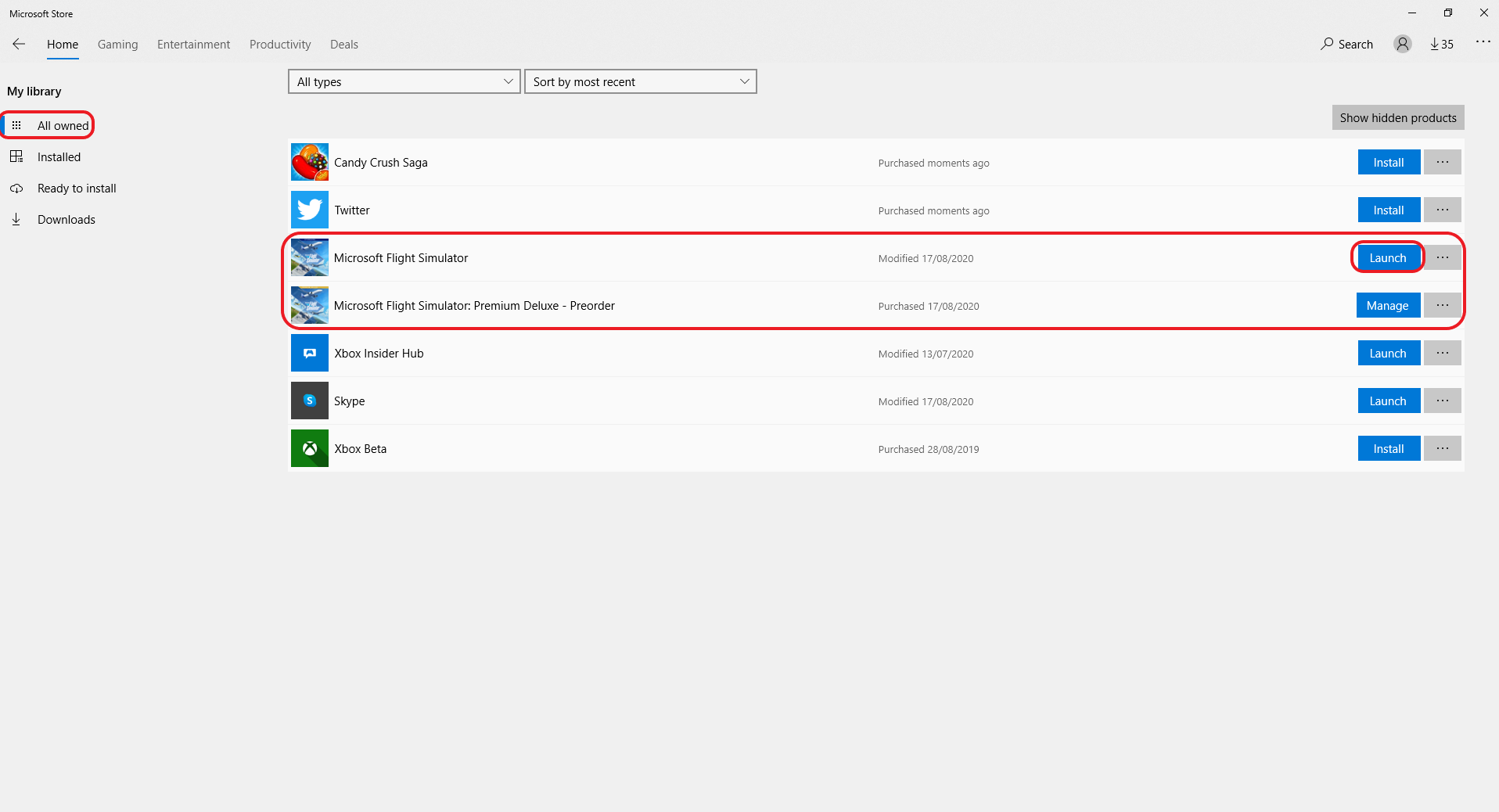Open more options for Skype

pos(1443,401)
